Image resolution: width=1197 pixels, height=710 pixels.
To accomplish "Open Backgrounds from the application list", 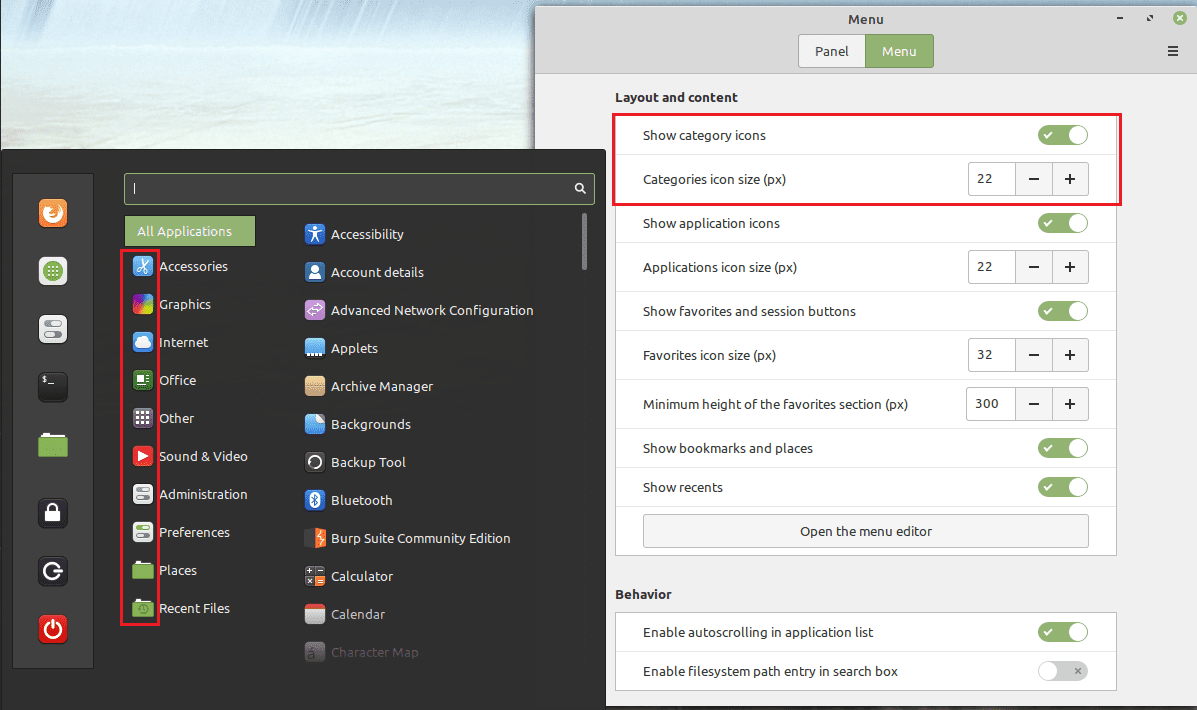I will (357, 424).
